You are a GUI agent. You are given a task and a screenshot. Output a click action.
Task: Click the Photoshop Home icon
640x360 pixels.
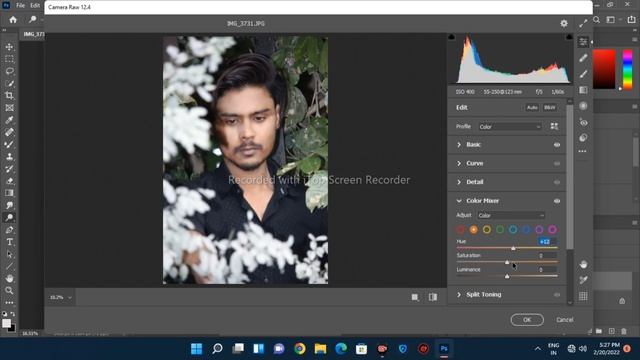13,20
